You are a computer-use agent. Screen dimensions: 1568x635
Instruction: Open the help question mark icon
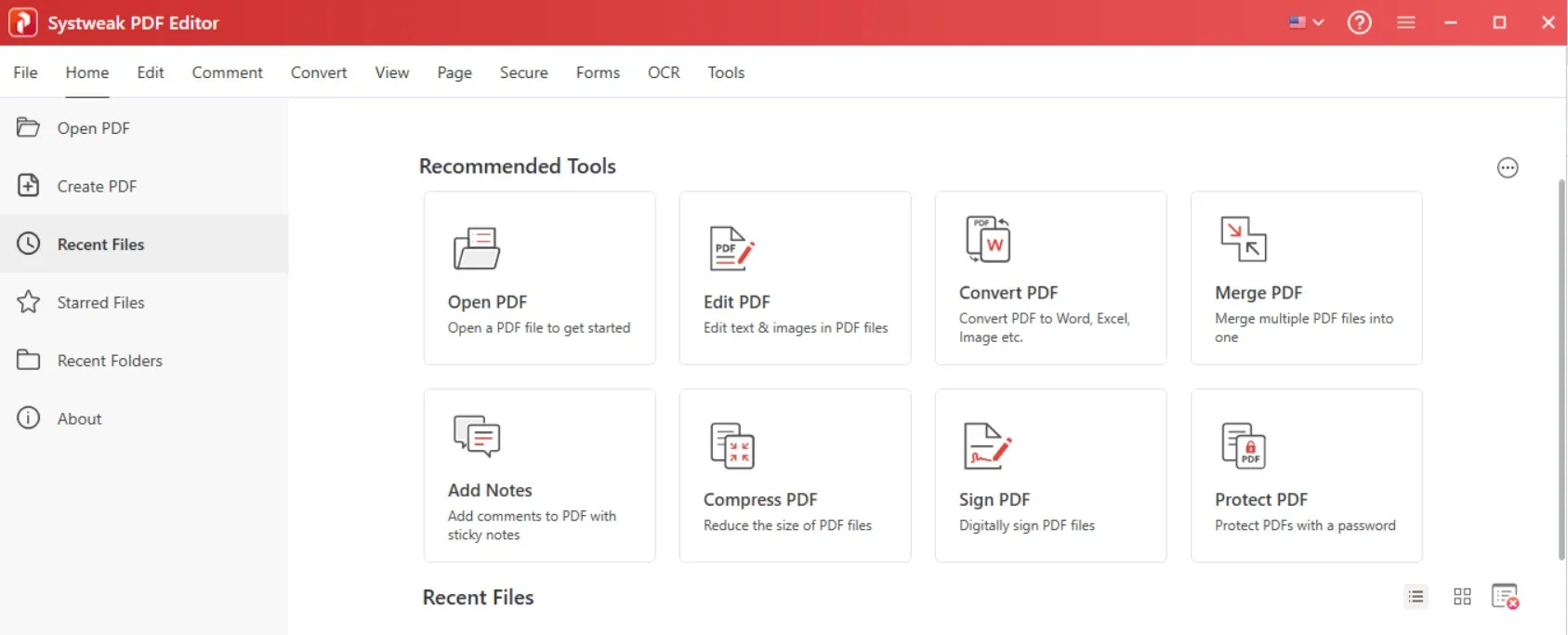(1359, 22)
